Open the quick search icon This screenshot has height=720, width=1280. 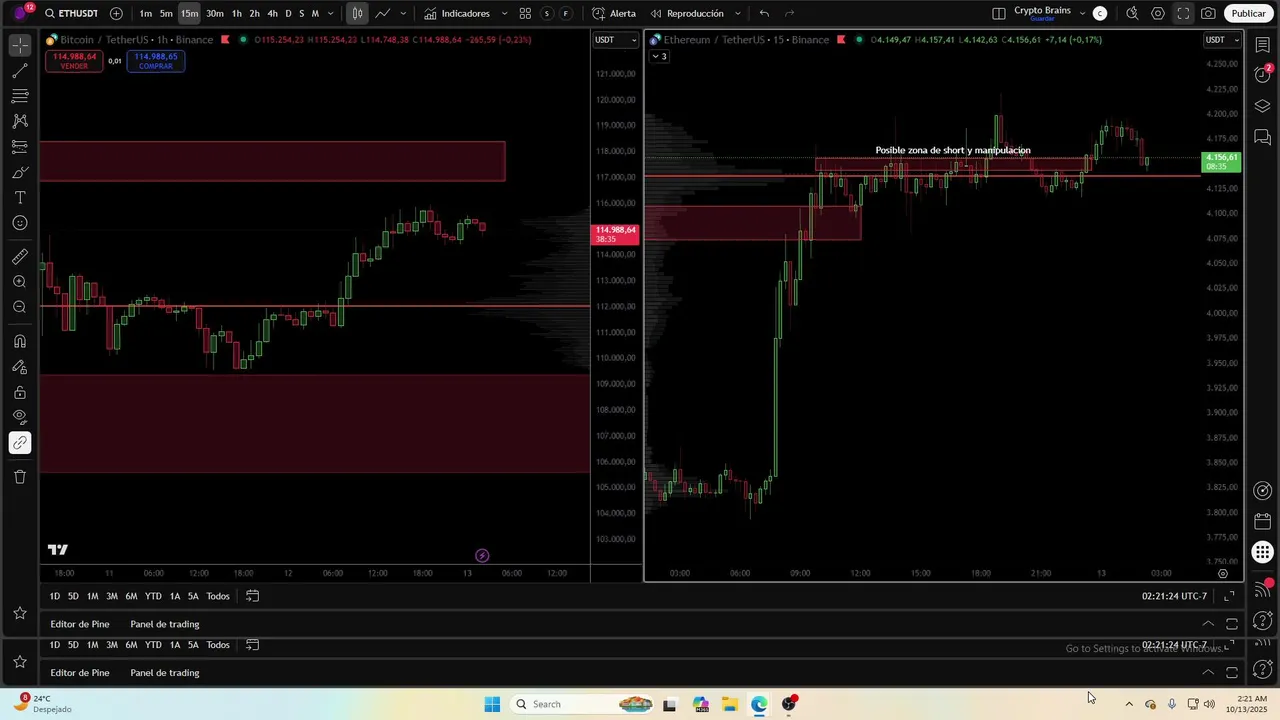(x=1132, y=13)
